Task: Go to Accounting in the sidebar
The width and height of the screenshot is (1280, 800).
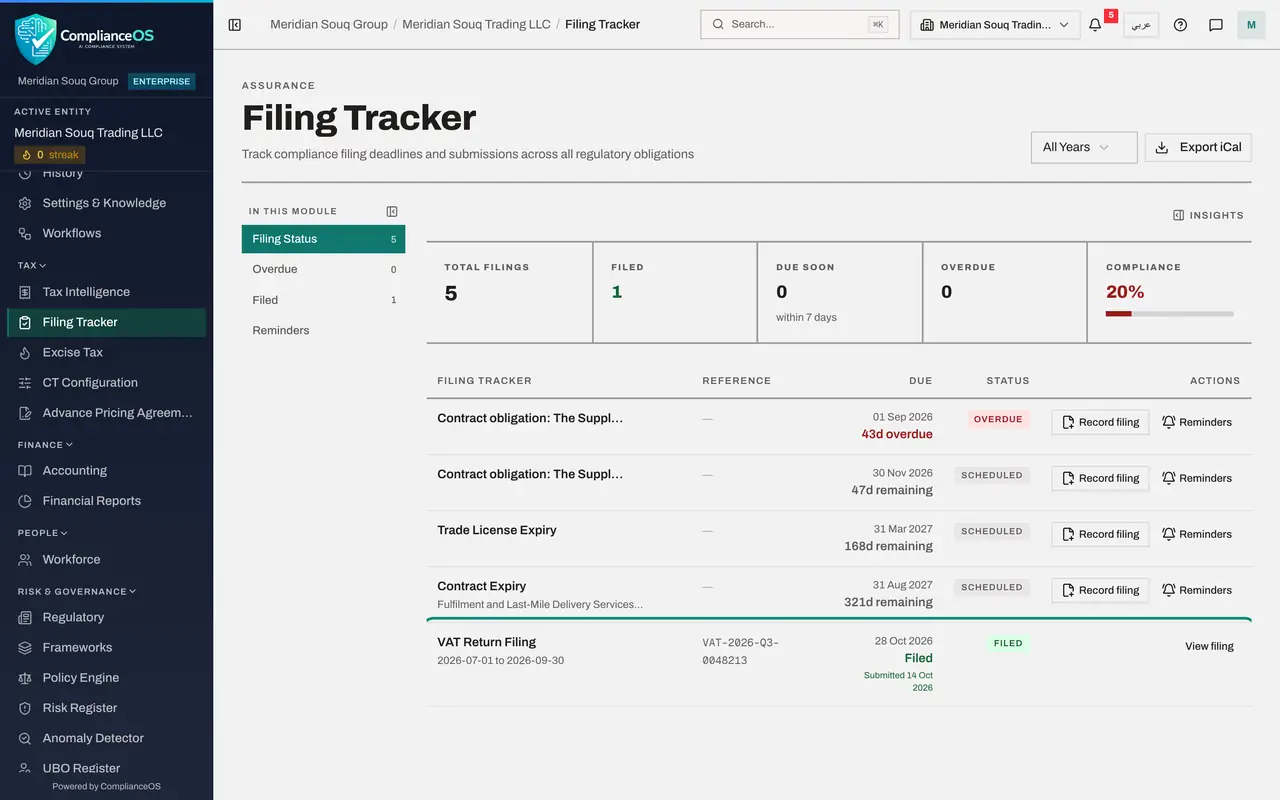Action: tap(106, 470)
